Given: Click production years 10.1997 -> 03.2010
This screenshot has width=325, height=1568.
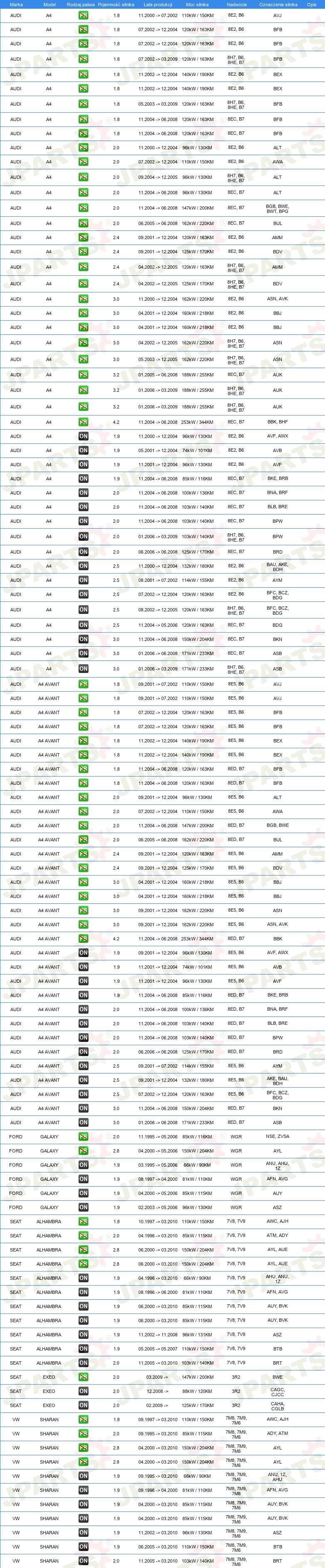Looking at the screenshot, I should point(158,1222).
